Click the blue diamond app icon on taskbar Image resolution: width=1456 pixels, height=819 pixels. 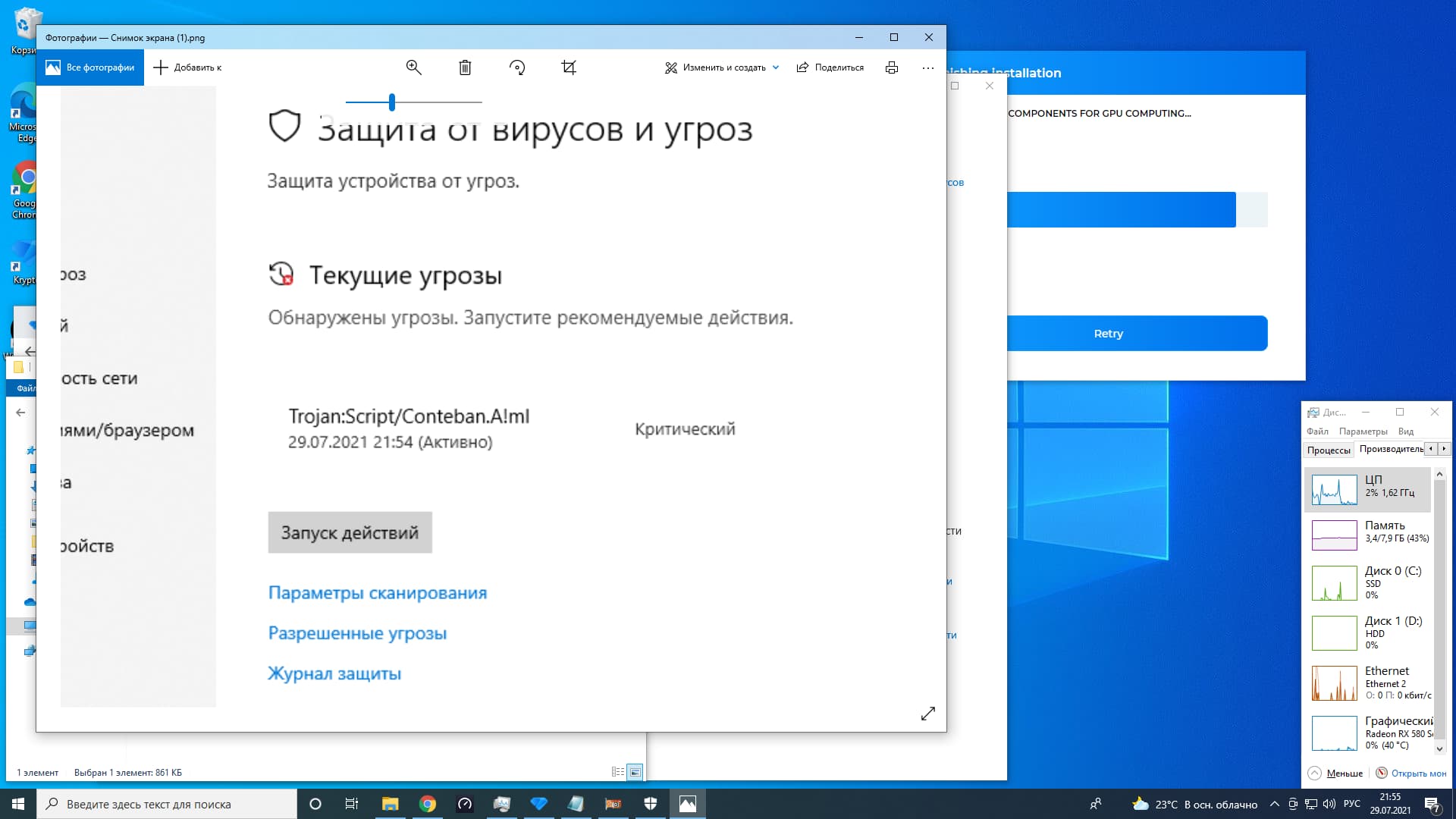point(539,804)
